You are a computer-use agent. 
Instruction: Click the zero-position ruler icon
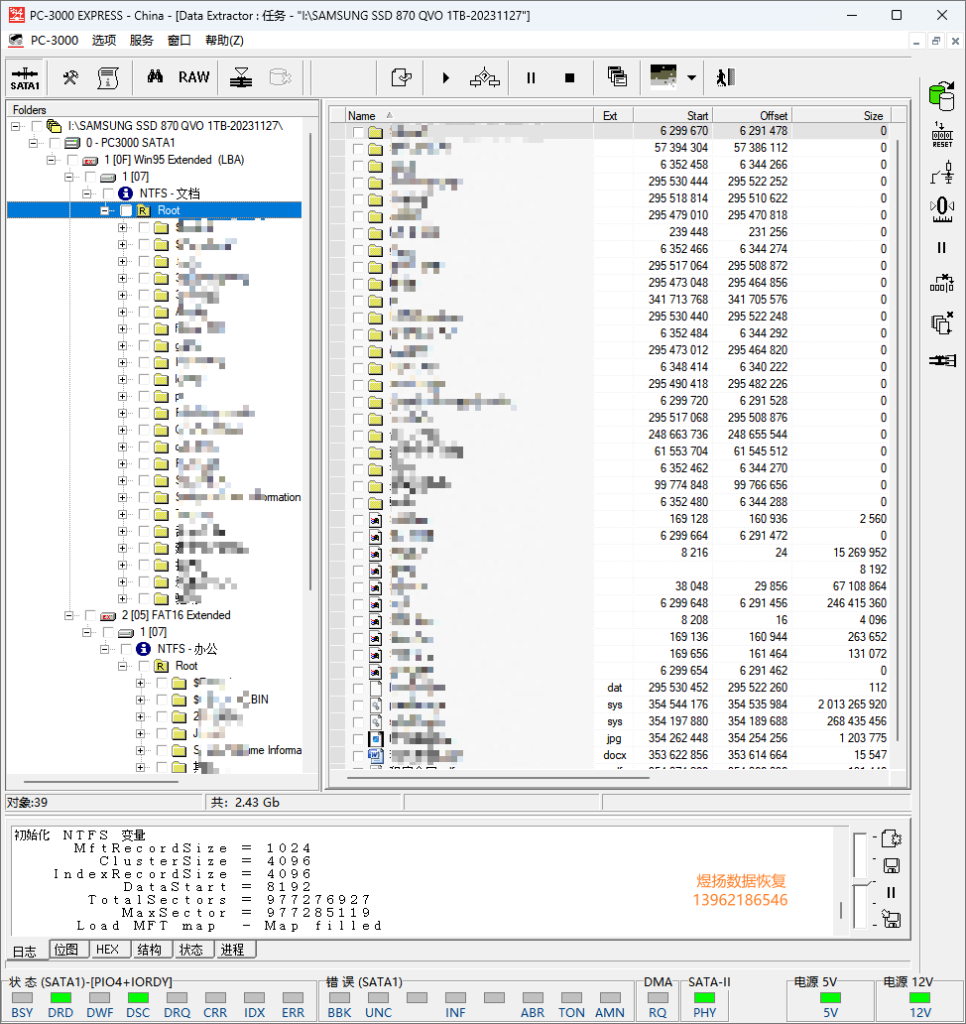pyautogui.click(x=942, y=210)
